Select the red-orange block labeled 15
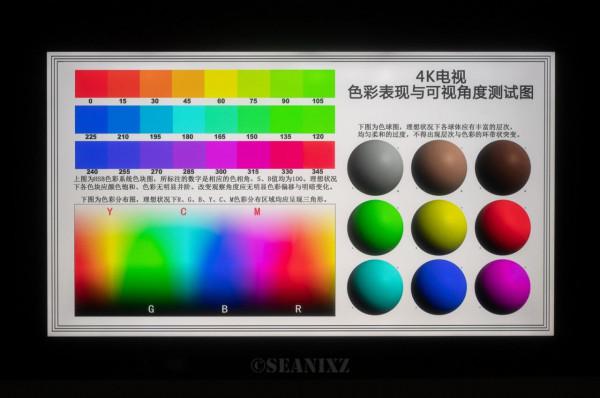Screen dimensions: 600x398 tap(124, 84)
